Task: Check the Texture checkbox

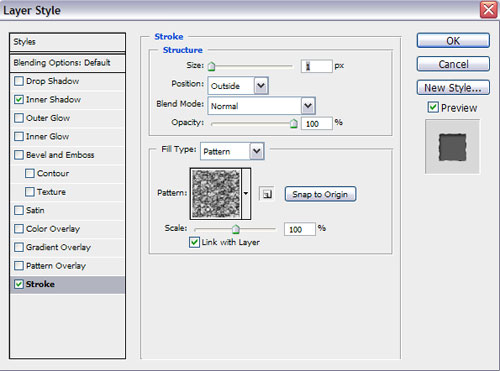Action: [x=30, y=192]
